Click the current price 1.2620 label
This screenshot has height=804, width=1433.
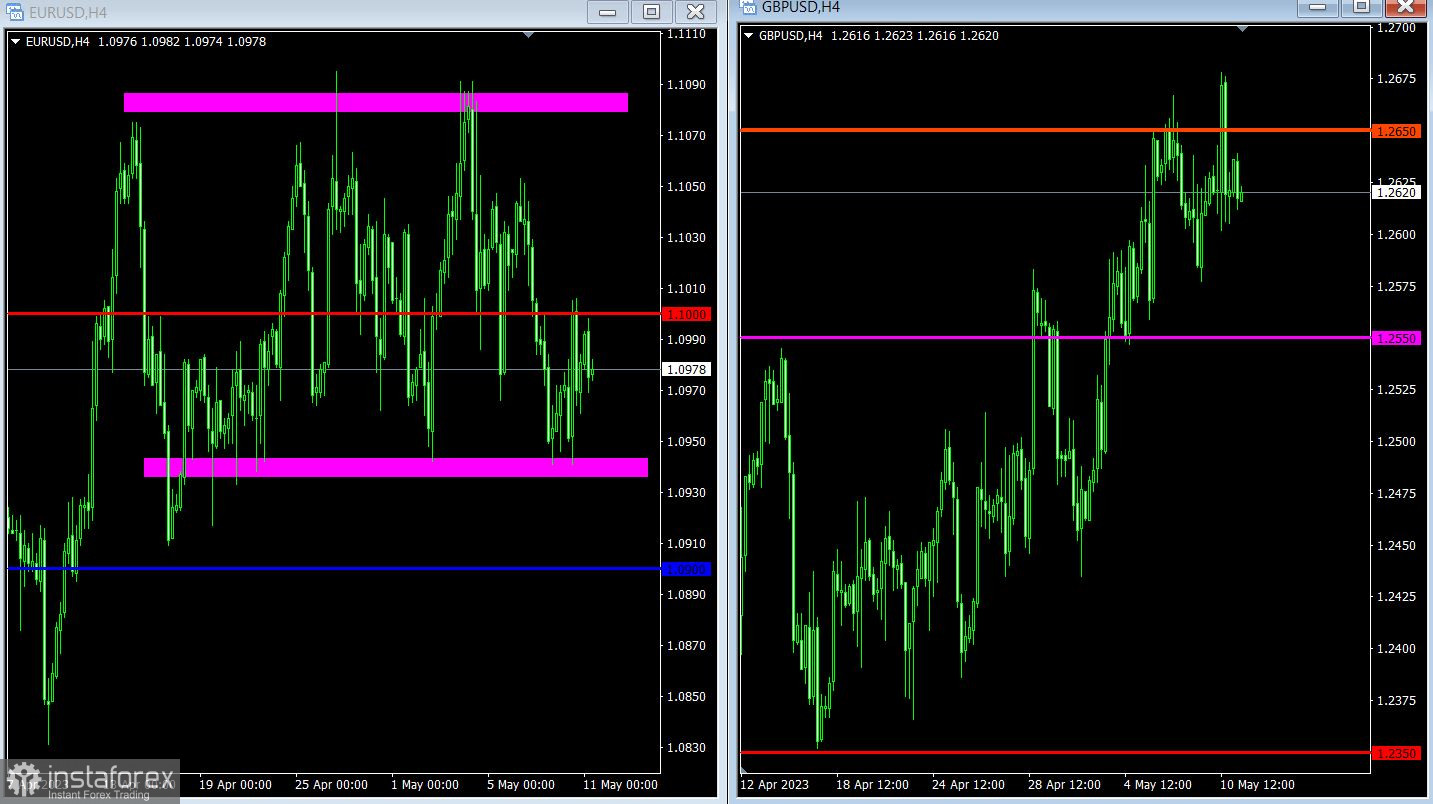click(1396, 192)
